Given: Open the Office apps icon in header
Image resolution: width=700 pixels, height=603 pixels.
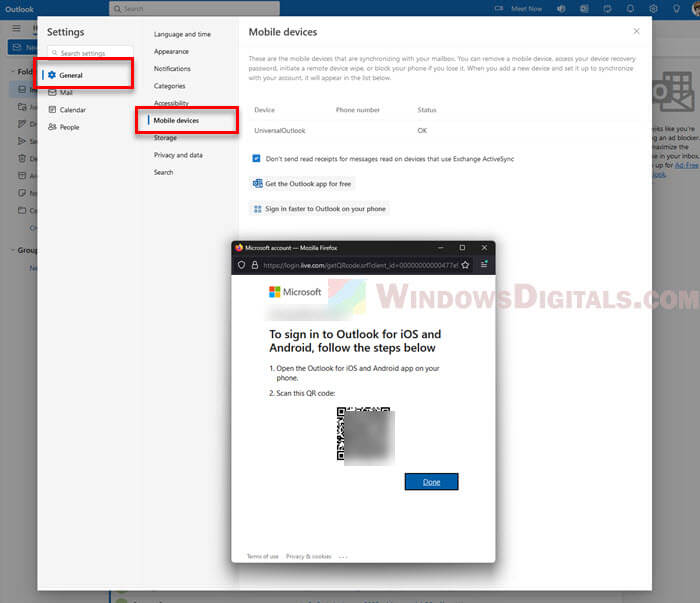Looking at the screenshot, I should click(x=584, y=8).
